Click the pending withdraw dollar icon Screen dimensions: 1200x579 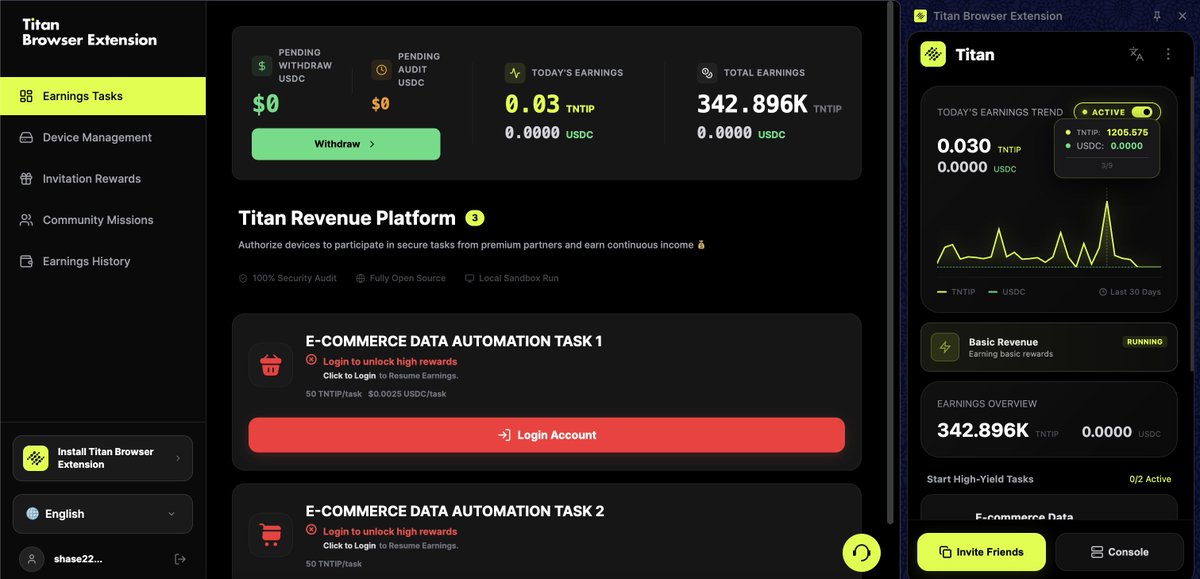click(262, 66)
